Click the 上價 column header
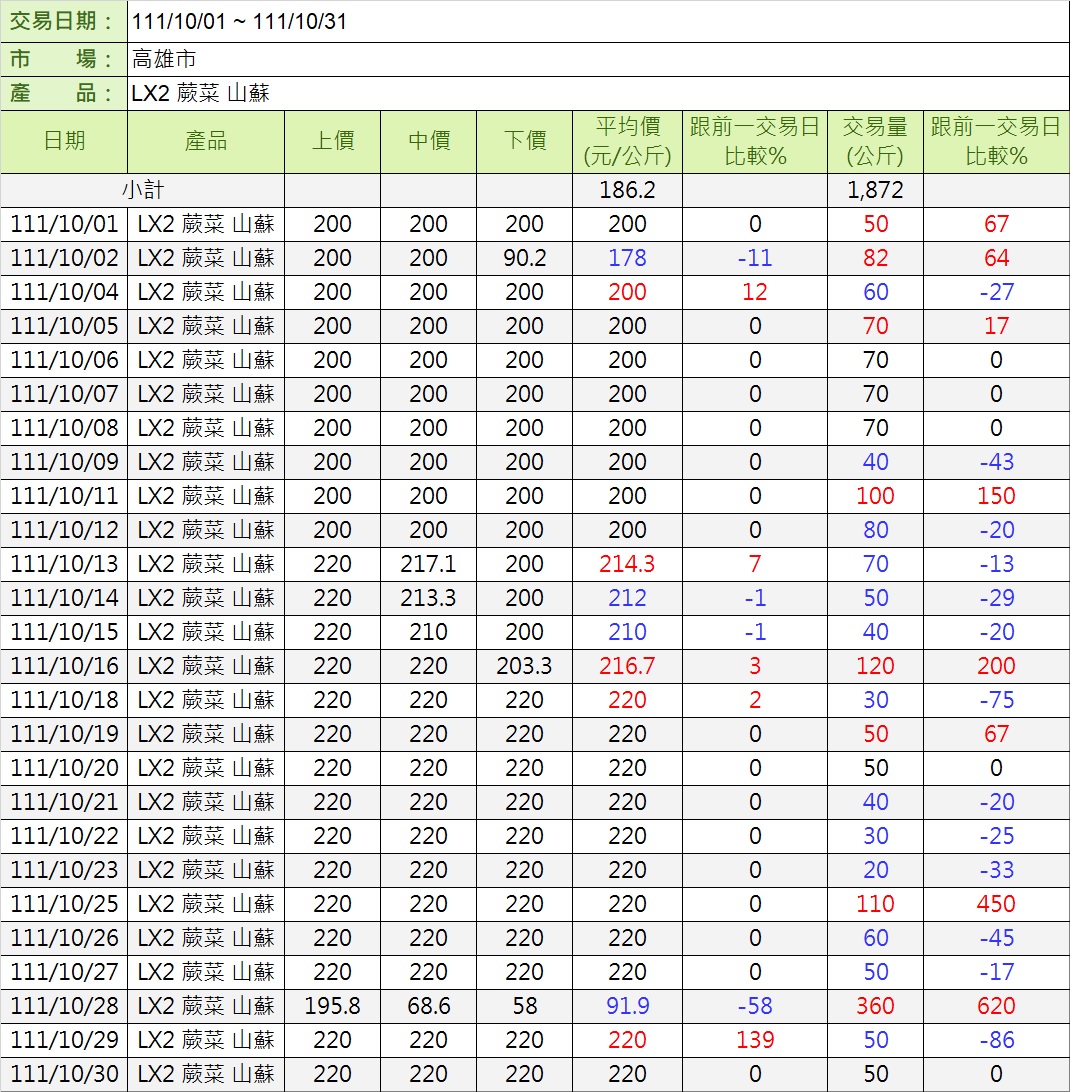The width and height of the screenshot is (1073, 1092). click(332, 141)
